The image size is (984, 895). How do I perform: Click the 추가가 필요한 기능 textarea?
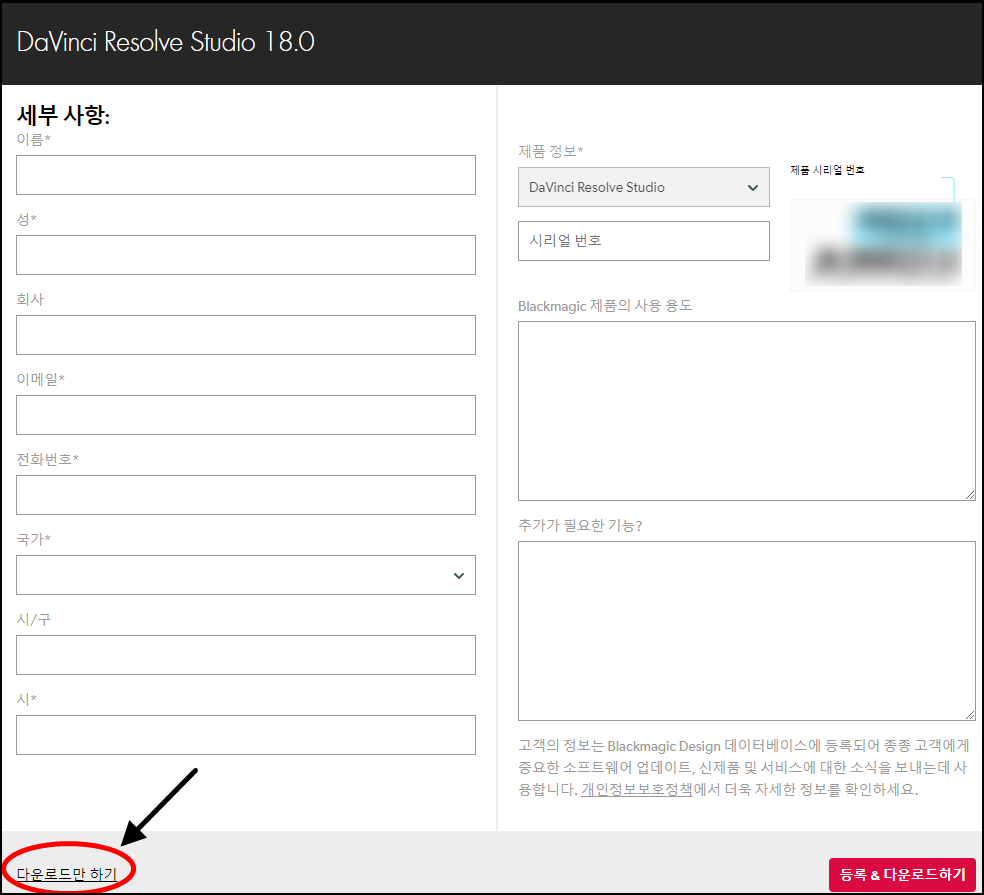[746, 631]
